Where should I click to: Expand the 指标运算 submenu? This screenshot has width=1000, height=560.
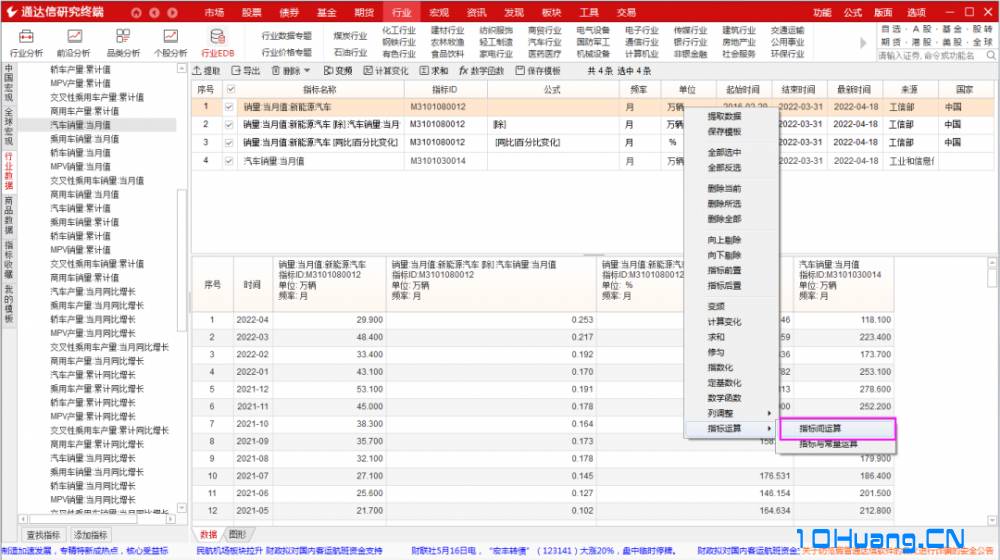coord(732,429)
